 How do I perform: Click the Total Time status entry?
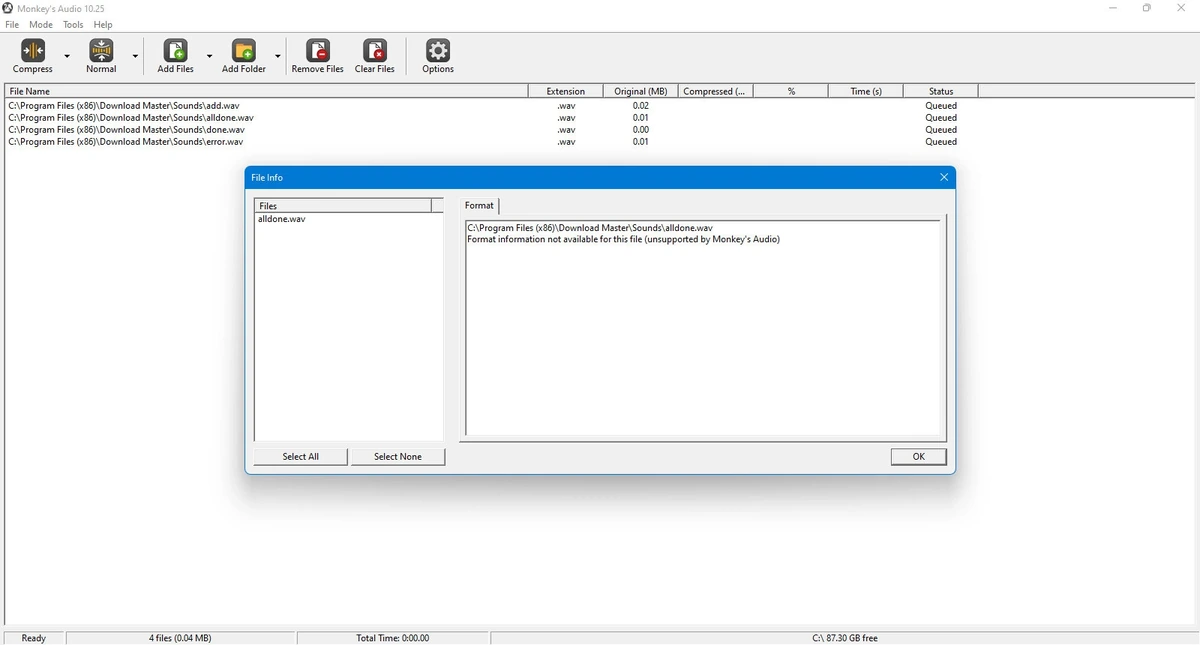tap(393, 638)
